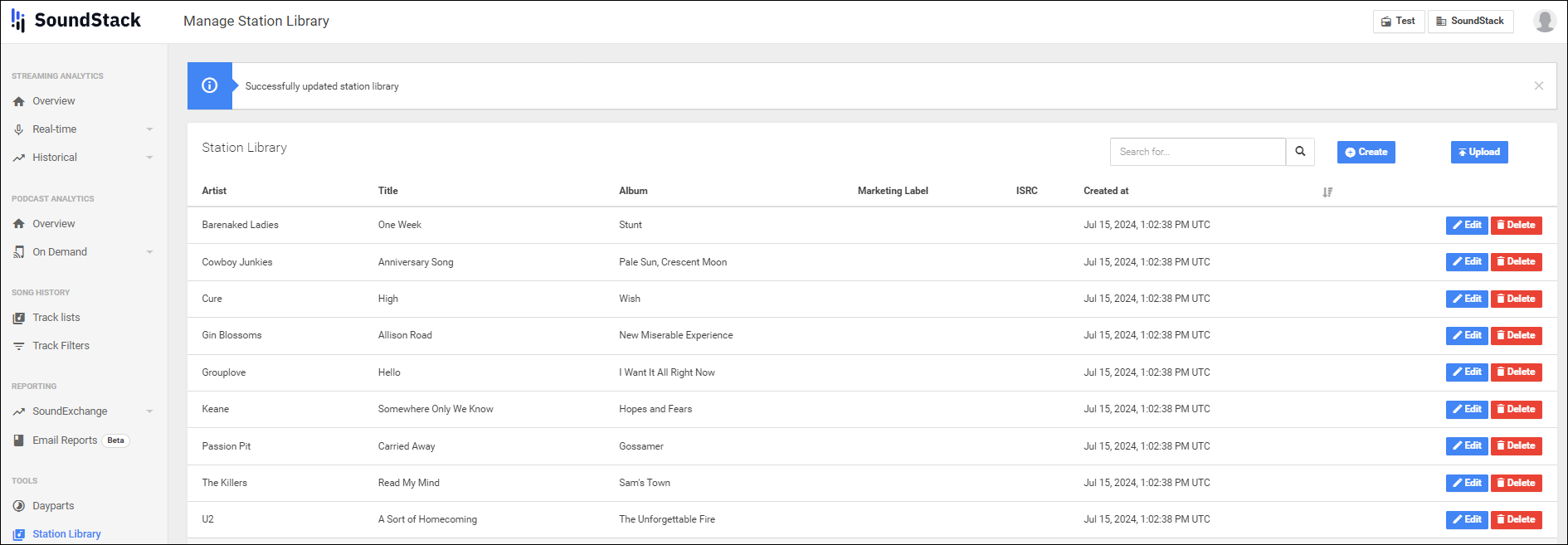Open Streaming Analytics Overview
The height and width of the screenshot is (545, 1568).
[54, 101]
